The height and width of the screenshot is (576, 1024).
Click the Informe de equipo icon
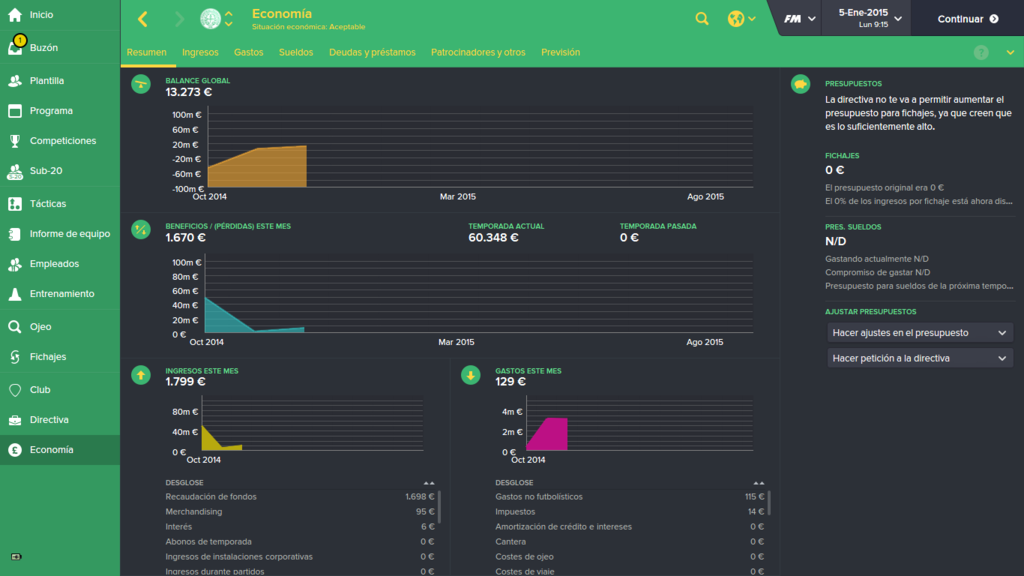[x=15, y=234]
